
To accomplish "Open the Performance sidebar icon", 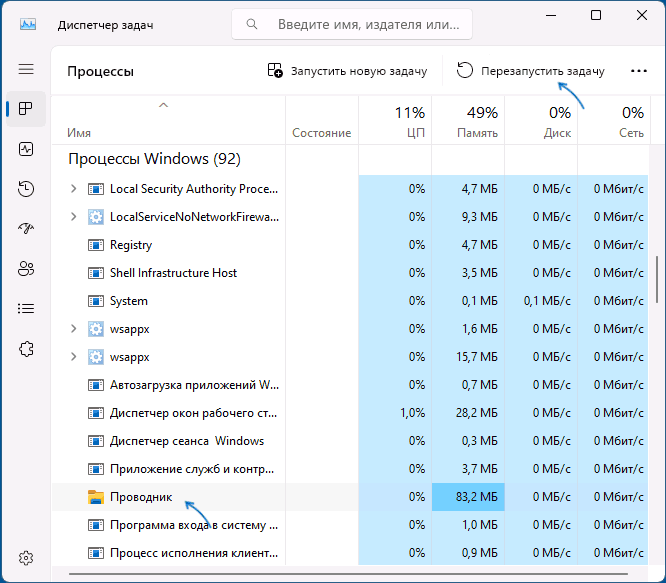I will [x=26, y=149].
